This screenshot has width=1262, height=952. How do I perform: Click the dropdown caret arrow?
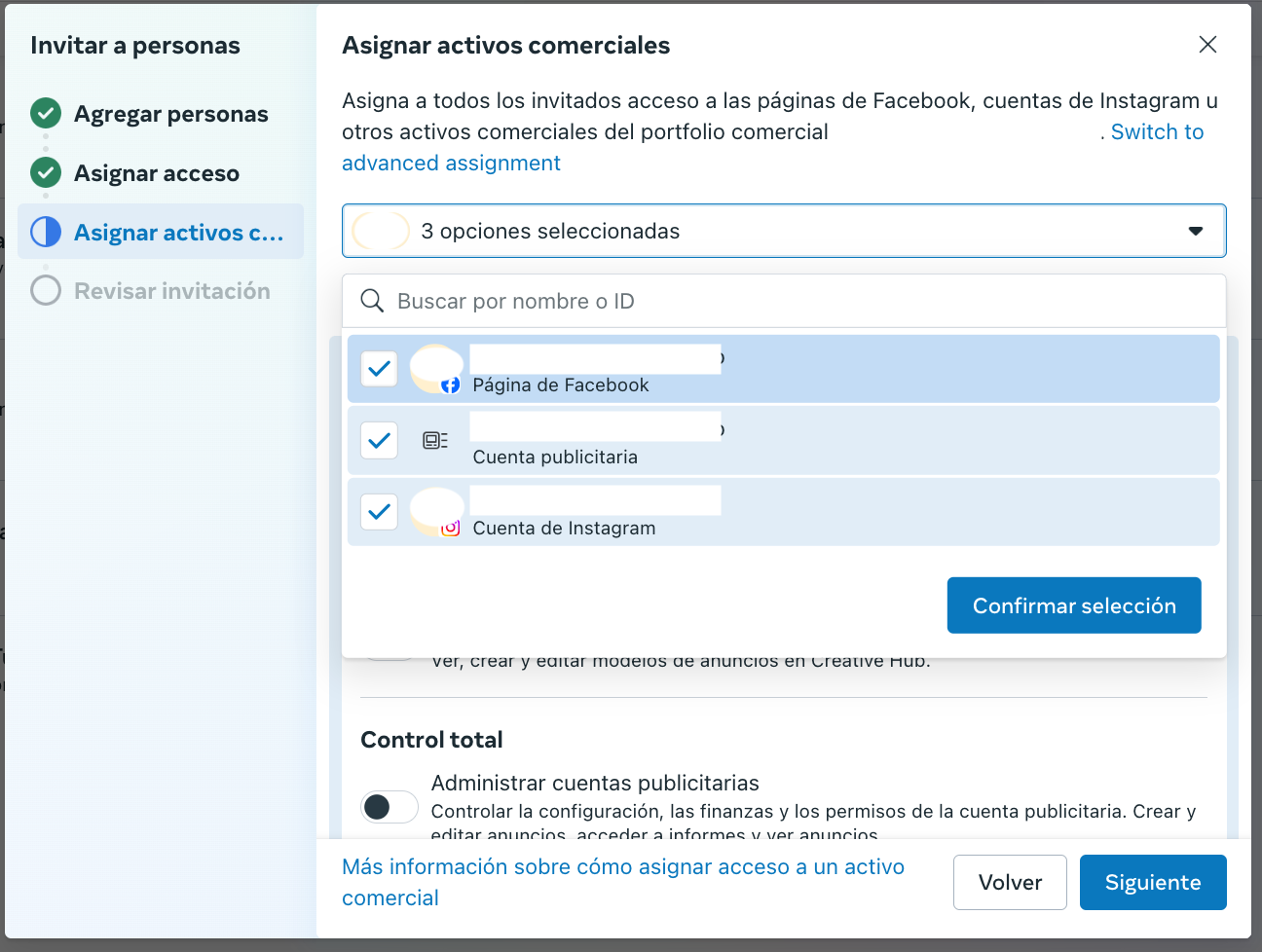[x=1196, y=232]
